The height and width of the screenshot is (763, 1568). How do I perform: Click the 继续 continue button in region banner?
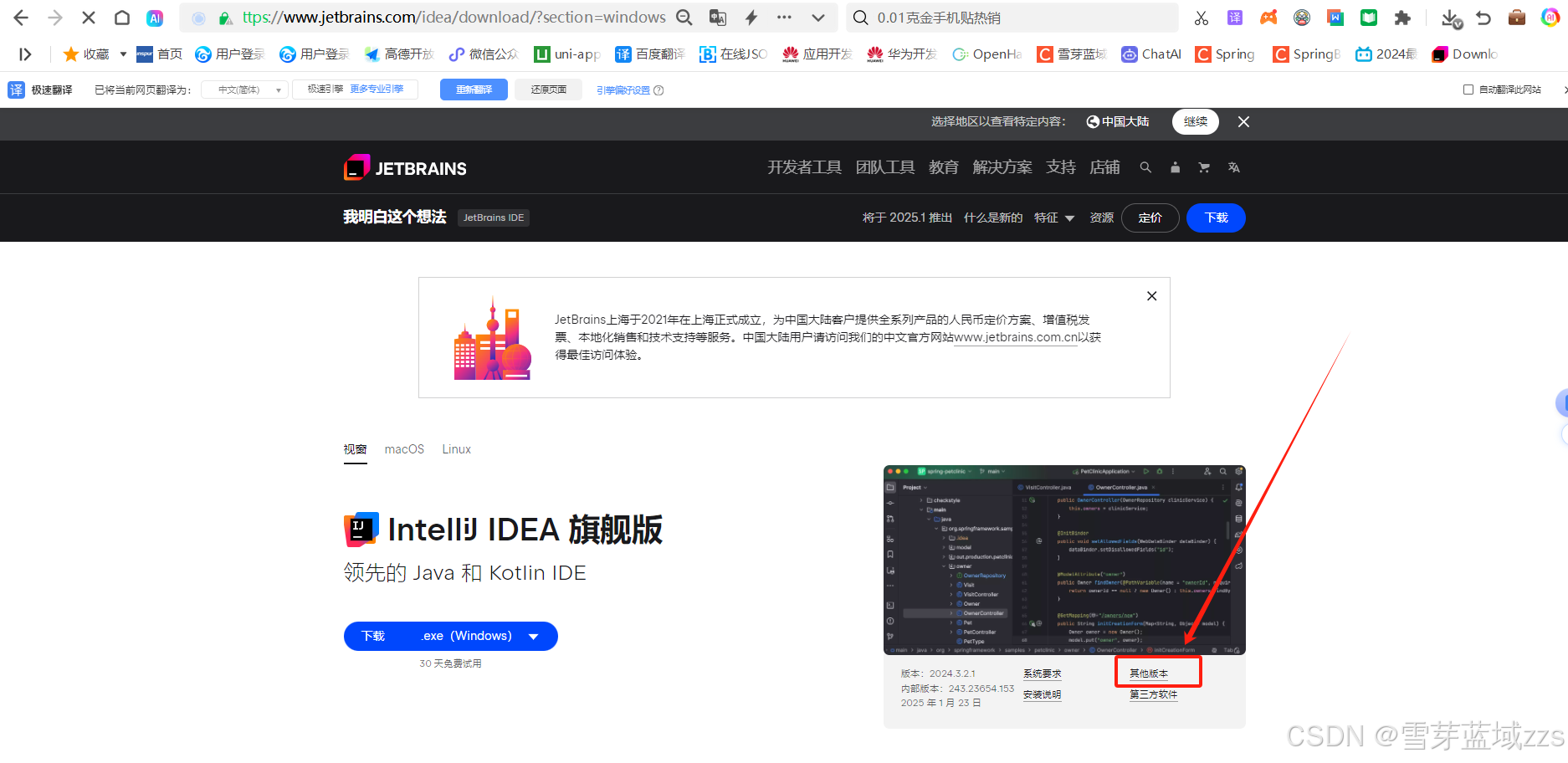[x=1196, y=122]
